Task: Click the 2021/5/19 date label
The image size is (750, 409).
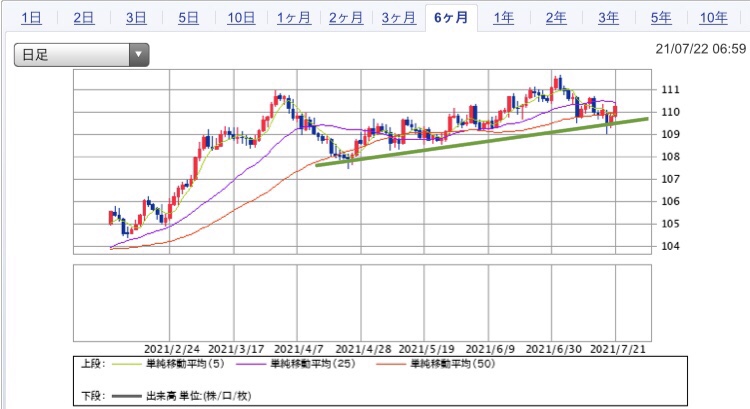Action: tap(426, 349)
